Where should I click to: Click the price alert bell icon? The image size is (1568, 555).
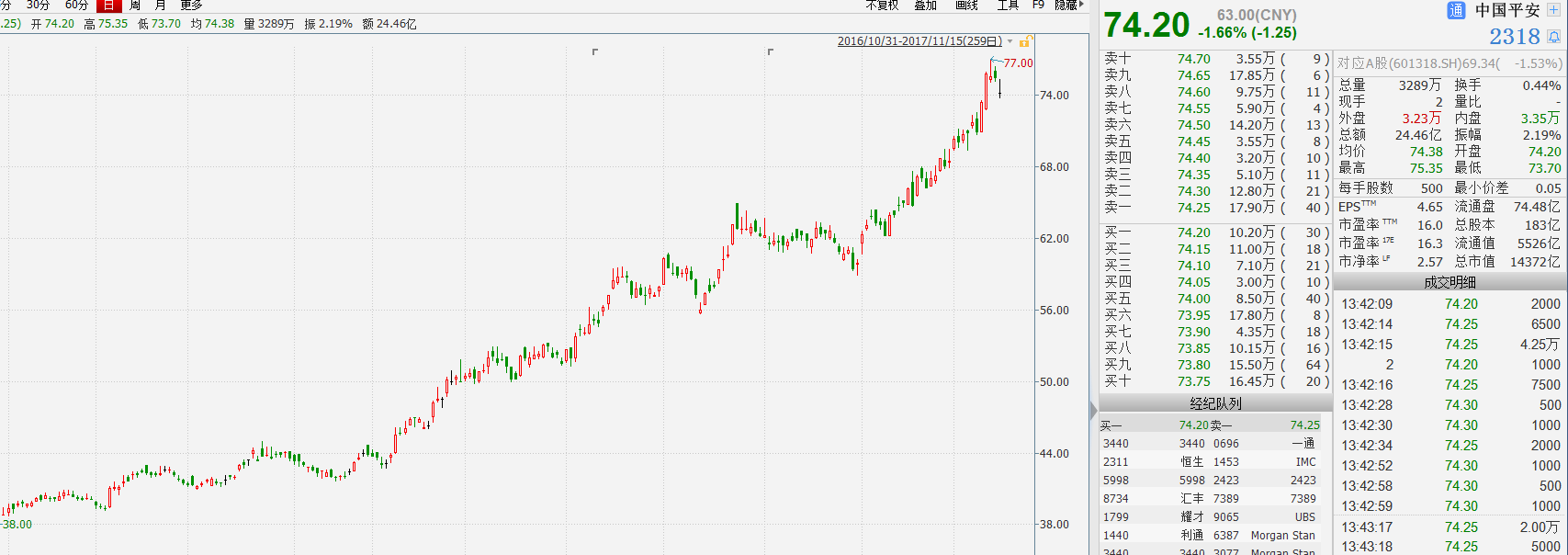[x=1553, y=37]
